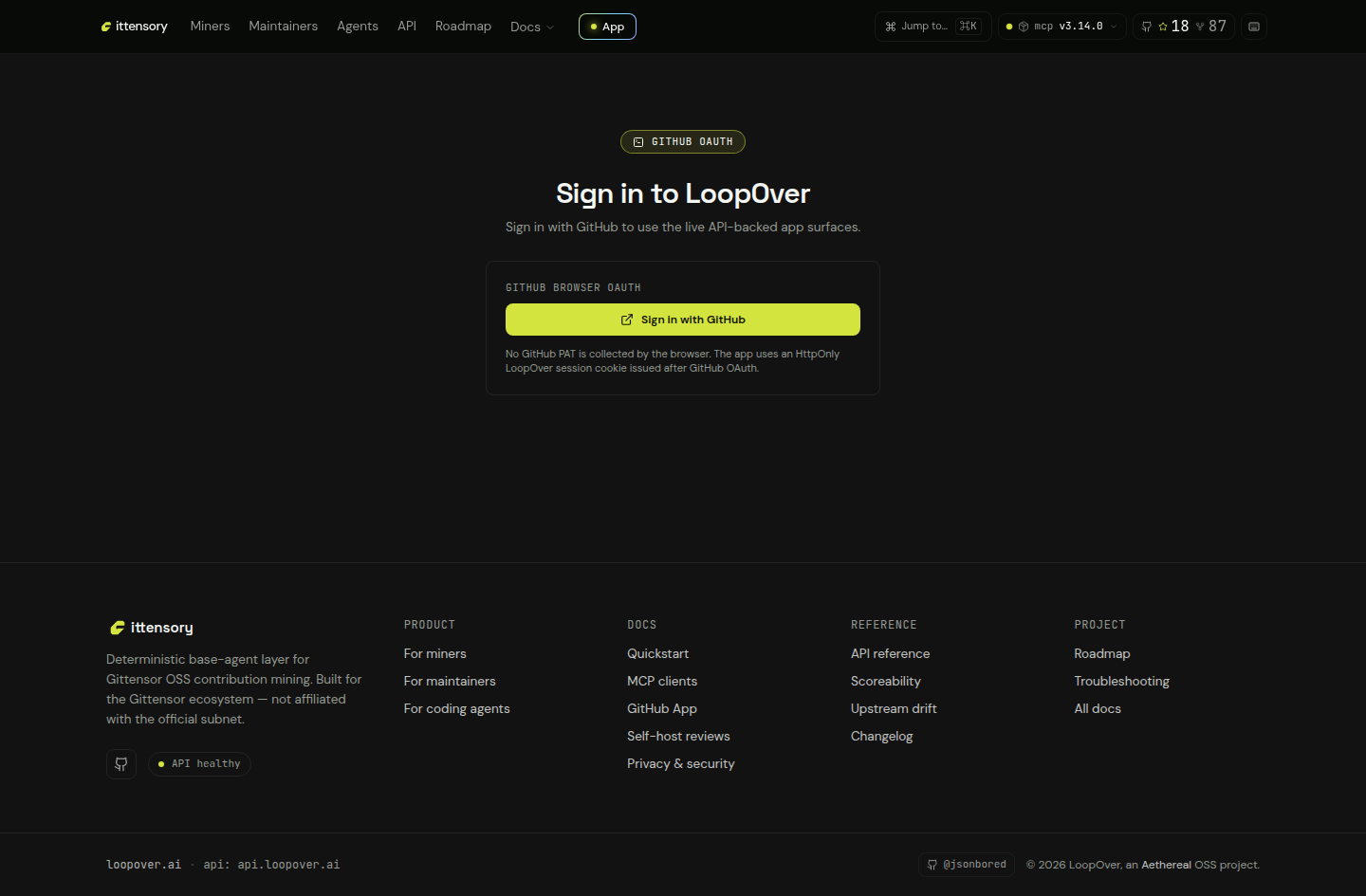Open the Jump to... command search
The image size is (1366, 896).
933,27
